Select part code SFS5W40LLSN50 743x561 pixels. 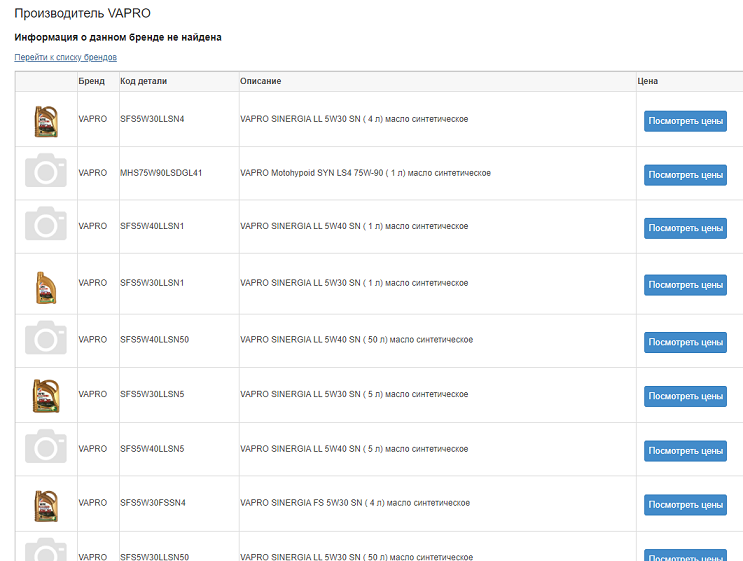154,340
